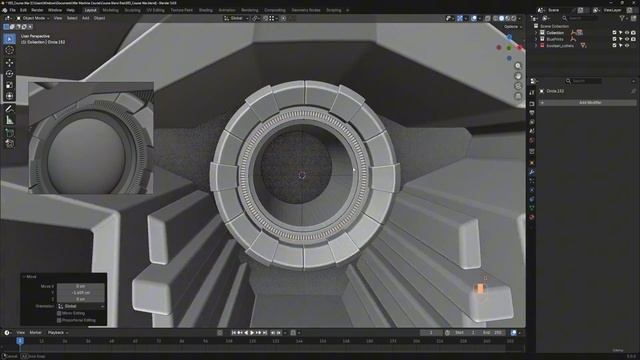This screenshot has width=640, height=360.
Task: Switch to Sculpting workspace tab
Action: tap(133, 10)
